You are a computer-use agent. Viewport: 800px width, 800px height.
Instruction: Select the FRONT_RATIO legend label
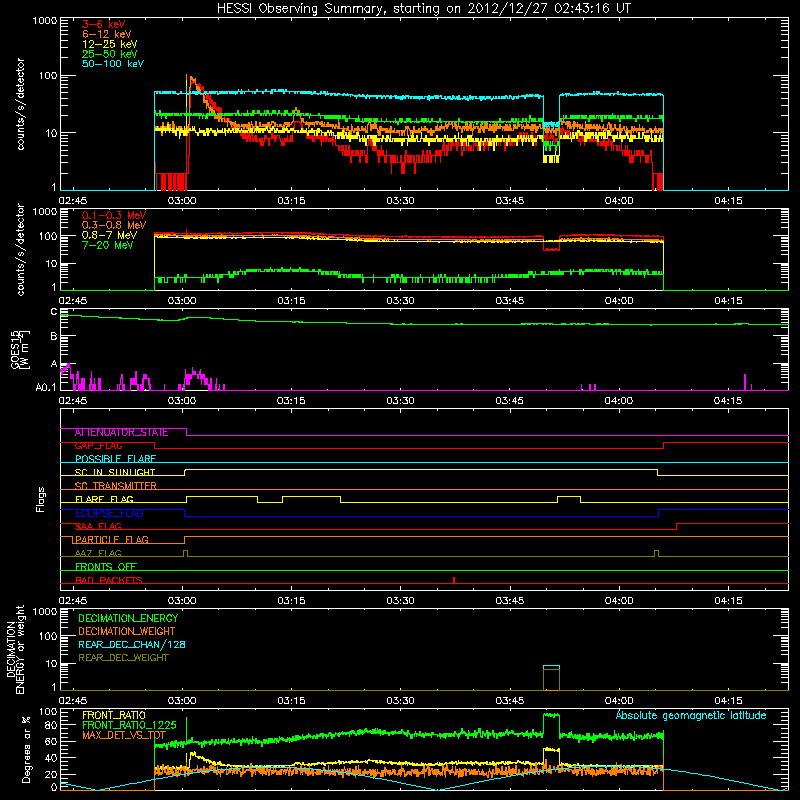114,715
